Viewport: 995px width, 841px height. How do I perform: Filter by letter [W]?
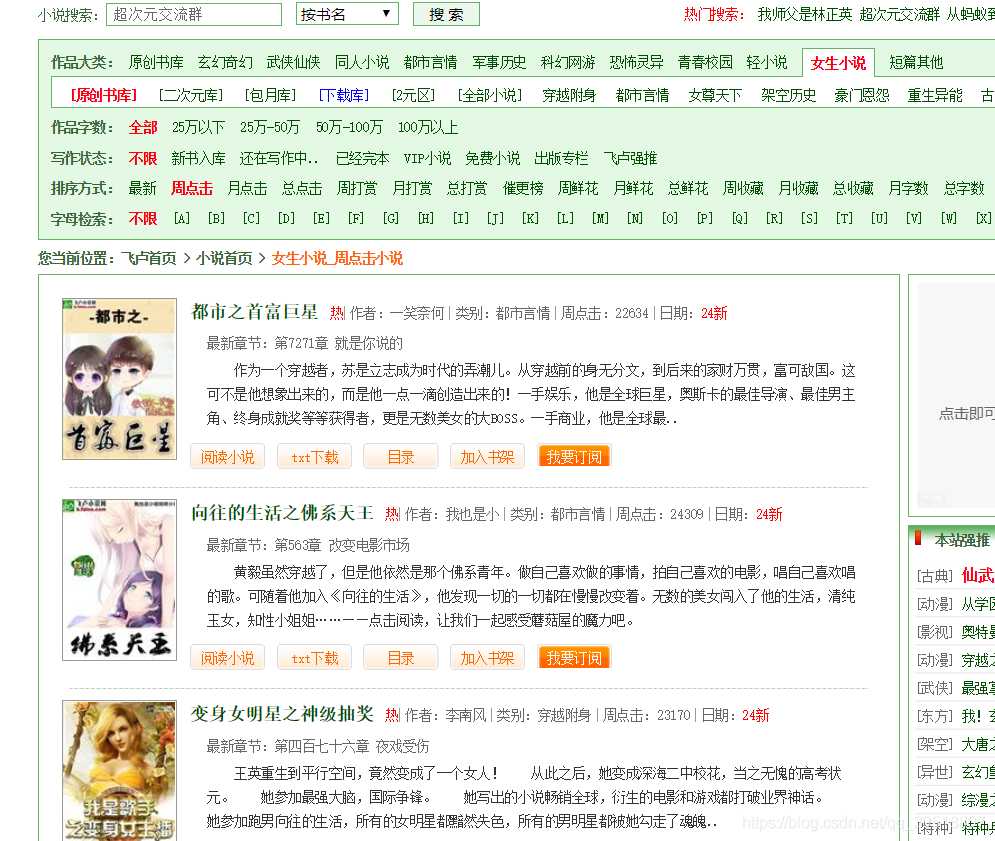point(949,218)
